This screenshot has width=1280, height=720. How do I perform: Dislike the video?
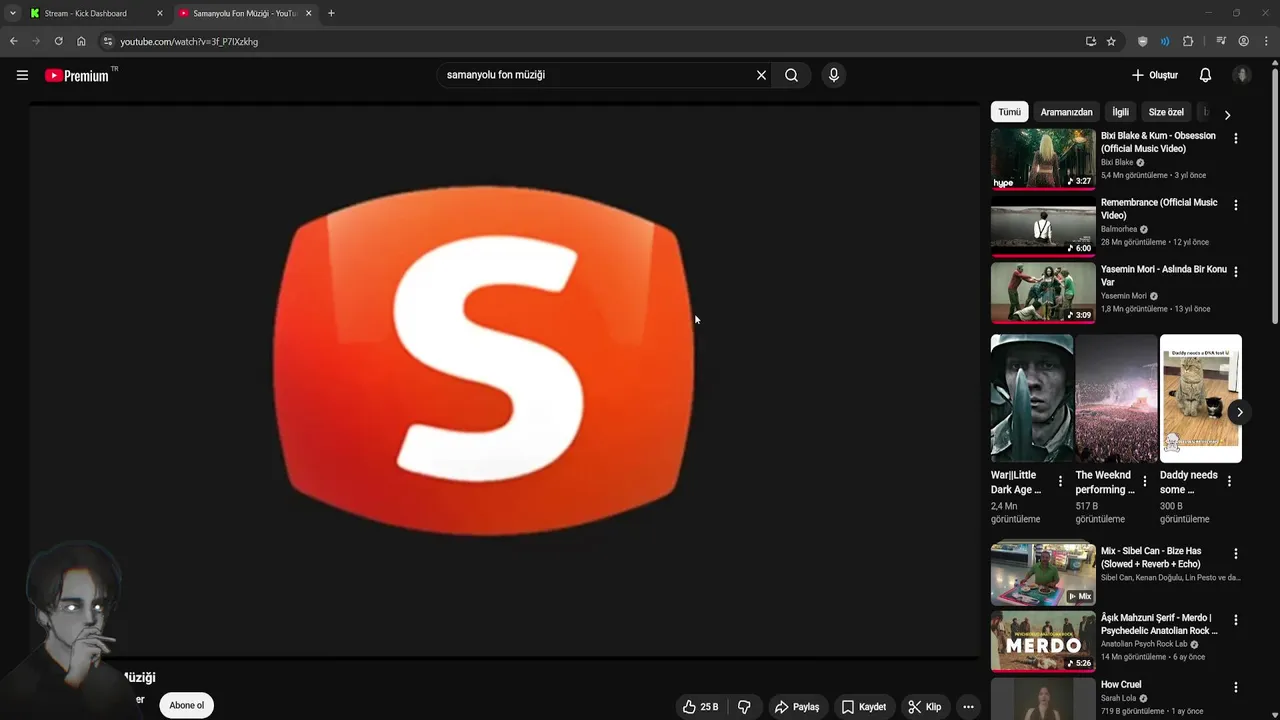coord(744,706)
